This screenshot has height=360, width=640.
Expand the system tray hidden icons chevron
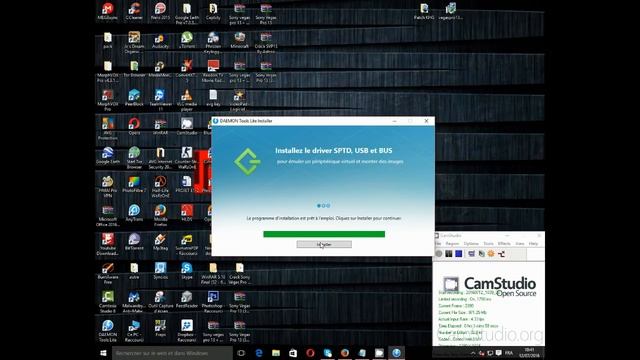point(473,353)
